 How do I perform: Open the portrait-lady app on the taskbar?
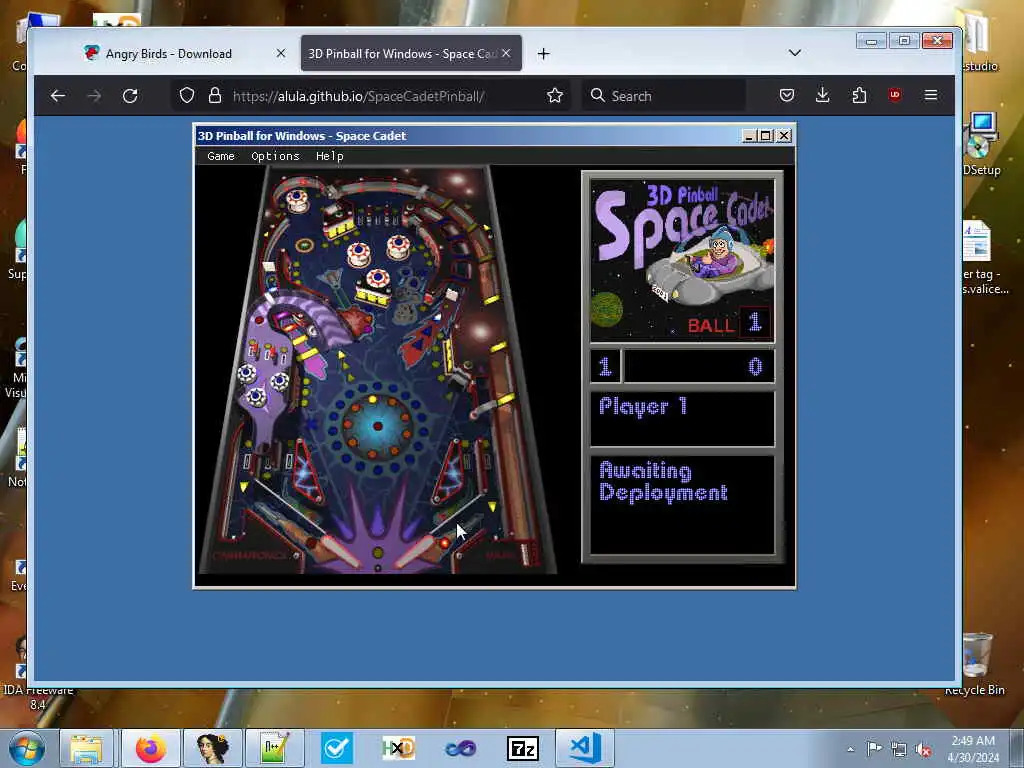coord(213,748)
